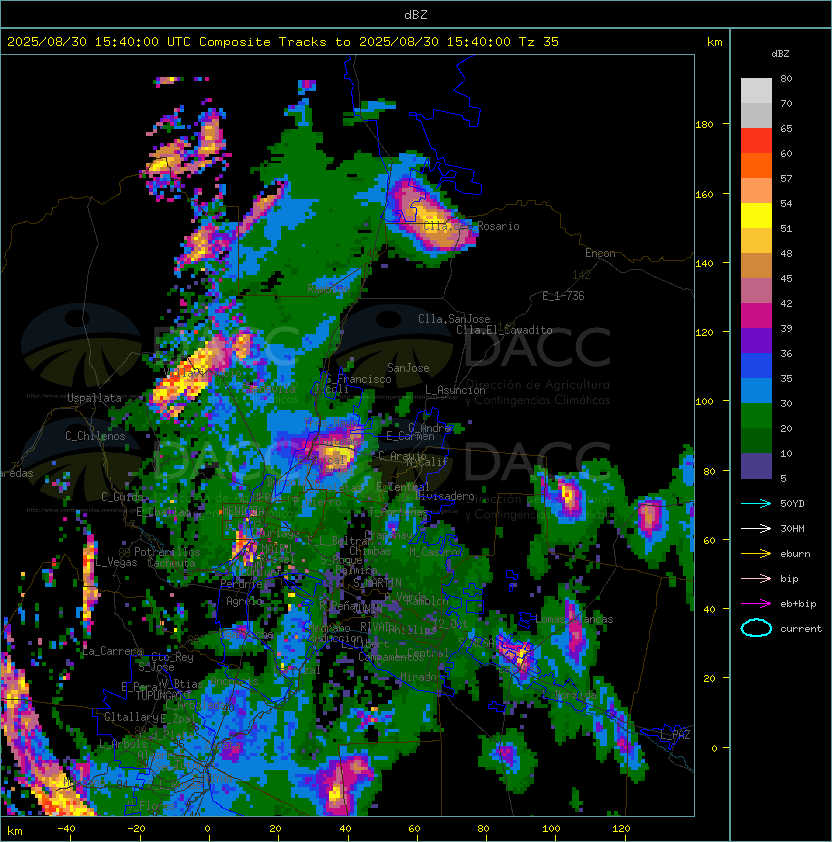Screen dimensions: 832x842
Task: Click the 180 tick on vertical axis
Action: (704, 125)
